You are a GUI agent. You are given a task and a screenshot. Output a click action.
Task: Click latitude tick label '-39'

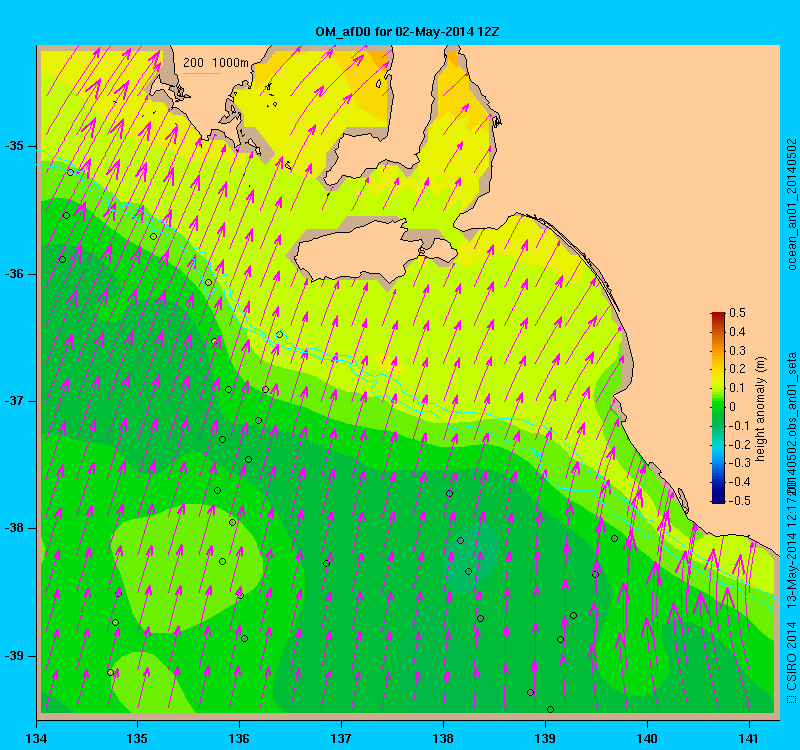pyautogui.click(x=14, y=656)
